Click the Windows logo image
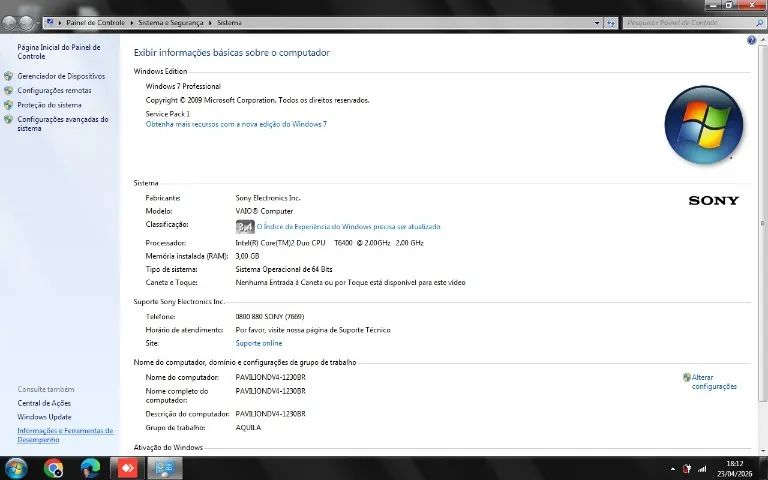 704,124
